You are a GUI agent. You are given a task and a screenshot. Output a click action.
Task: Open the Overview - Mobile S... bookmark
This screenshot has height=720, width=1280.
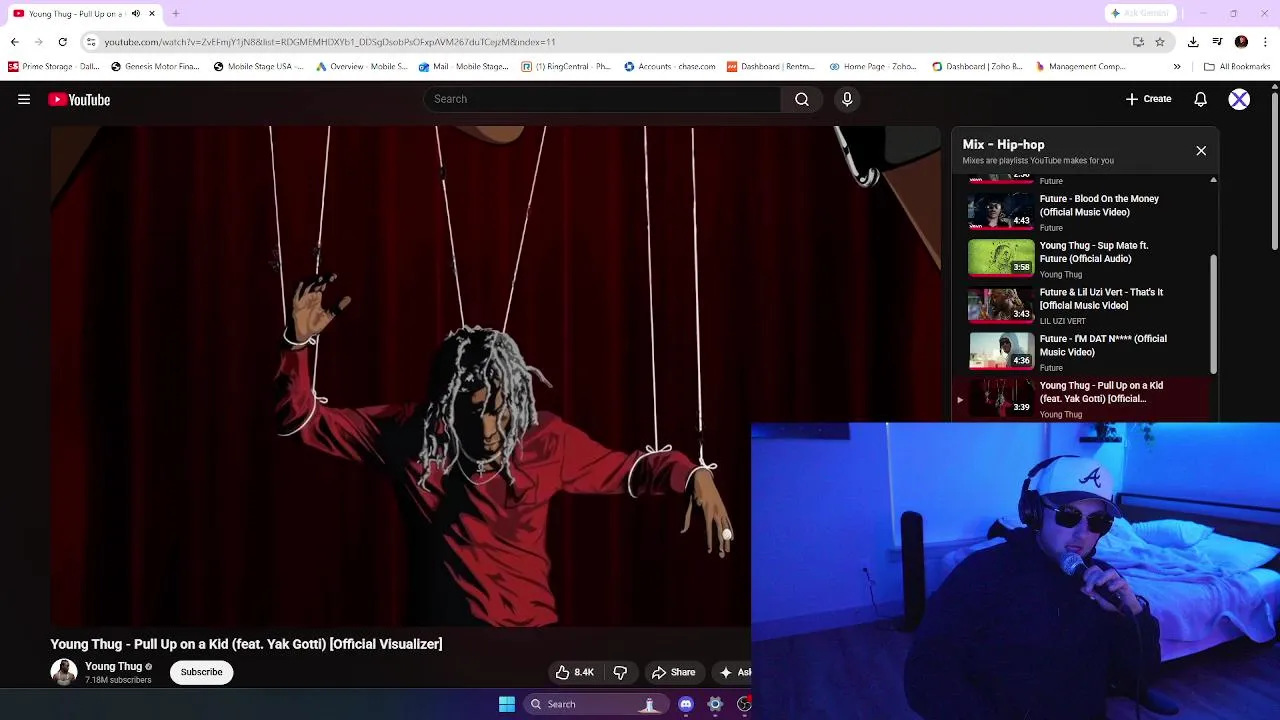coord(362,67)
